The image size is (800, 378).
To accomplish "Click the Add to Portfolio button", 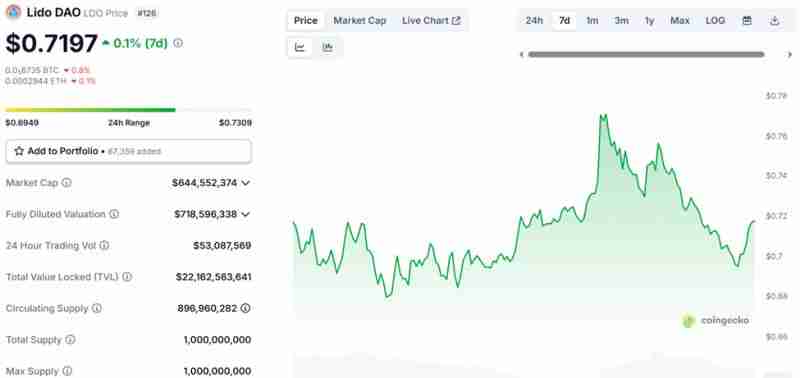I will coord(129,152).
